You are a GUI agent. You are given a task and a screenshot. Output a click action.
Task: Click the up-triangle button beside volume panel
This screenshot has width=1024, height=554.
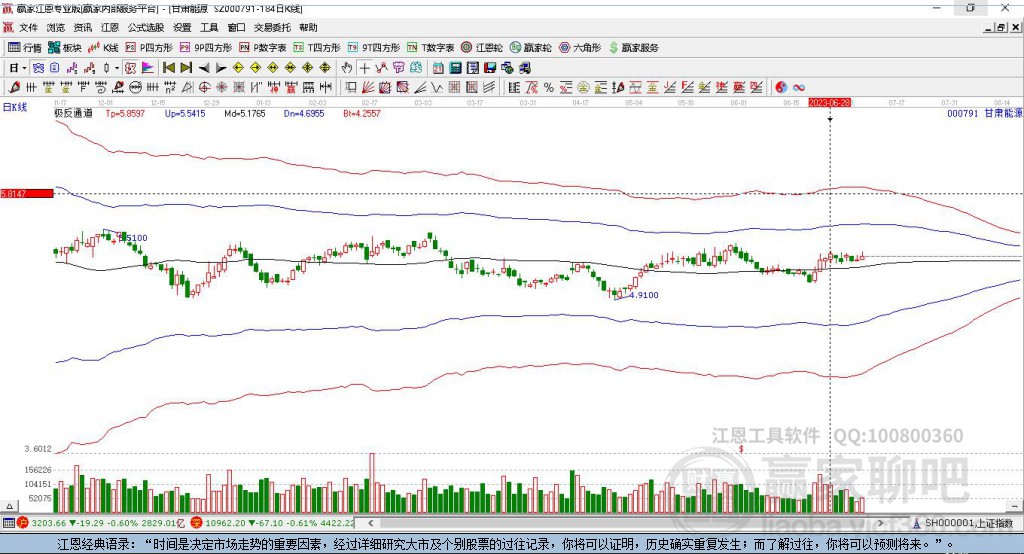click(9, 506)
